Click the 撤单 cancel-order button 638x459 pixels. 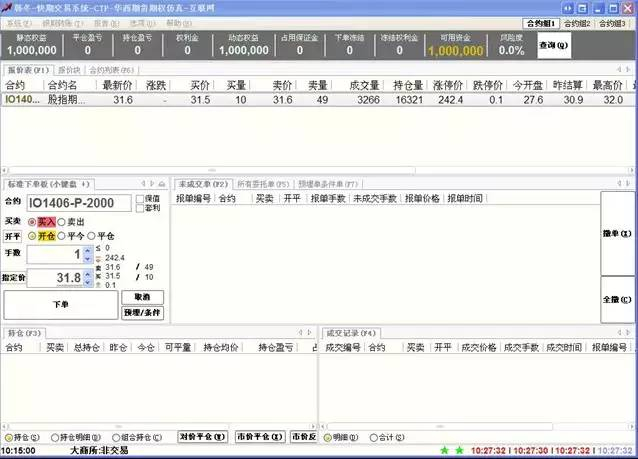pos(617,234)
